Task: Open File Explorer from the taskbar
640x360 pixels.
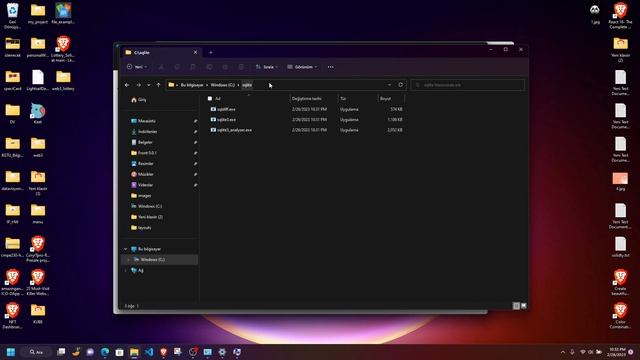Action: [x=134, y=352]
